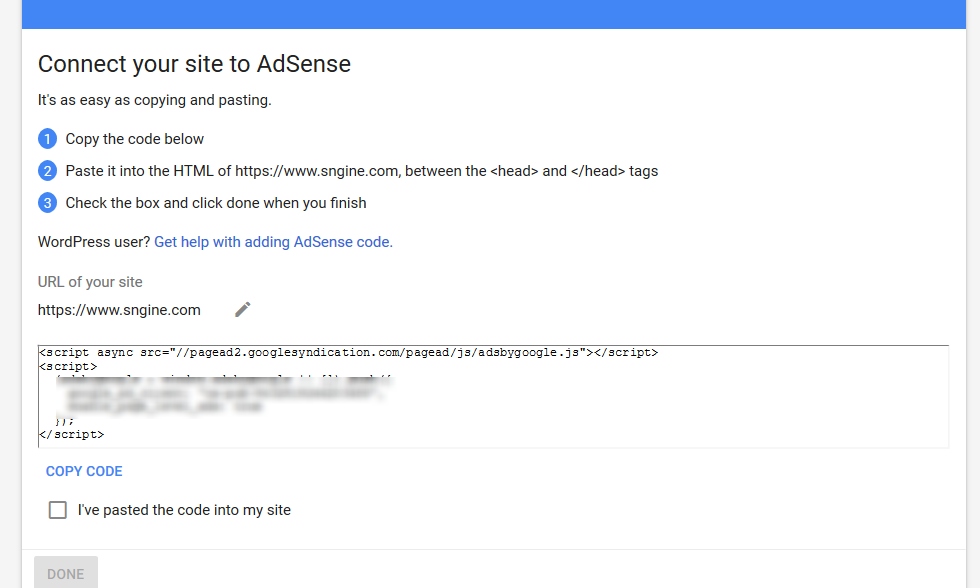
Task: Open "Get help with adding AdSense code" link
Action: (x=273, y=242)
